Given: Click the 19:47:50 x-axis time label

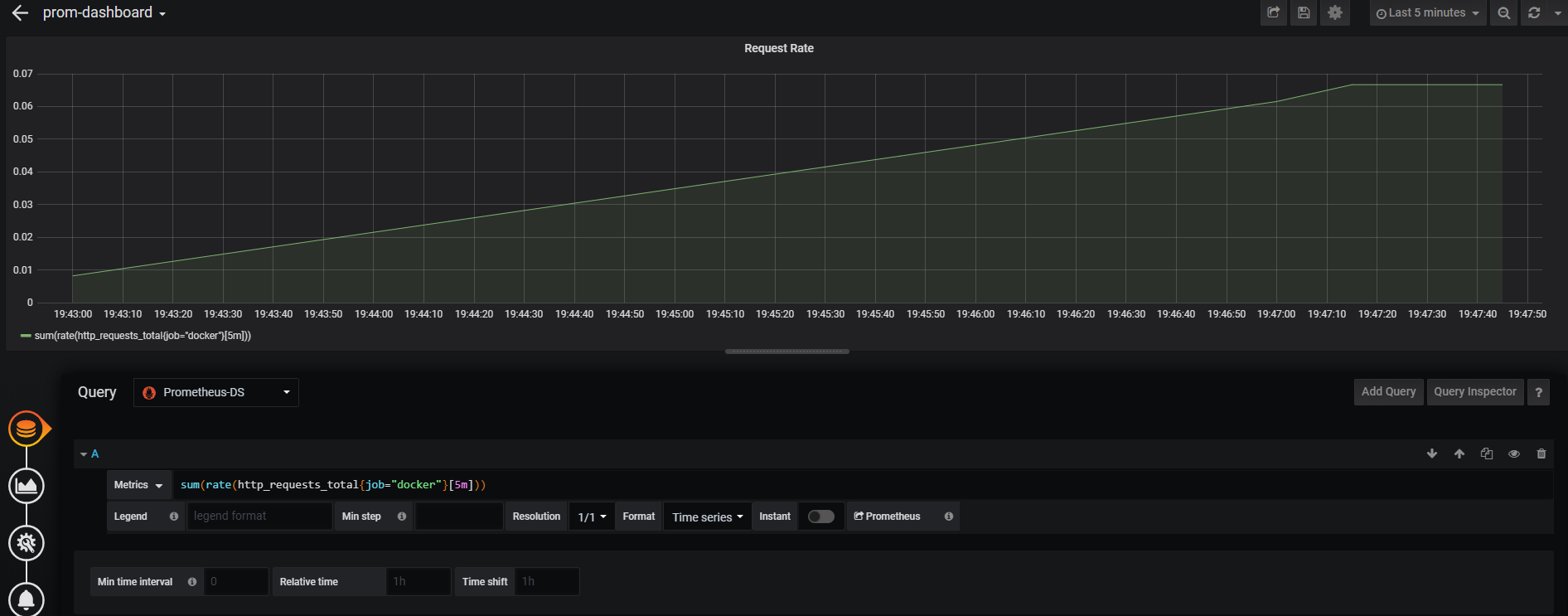Looking at the screenshot, I should coord(1527,314).
